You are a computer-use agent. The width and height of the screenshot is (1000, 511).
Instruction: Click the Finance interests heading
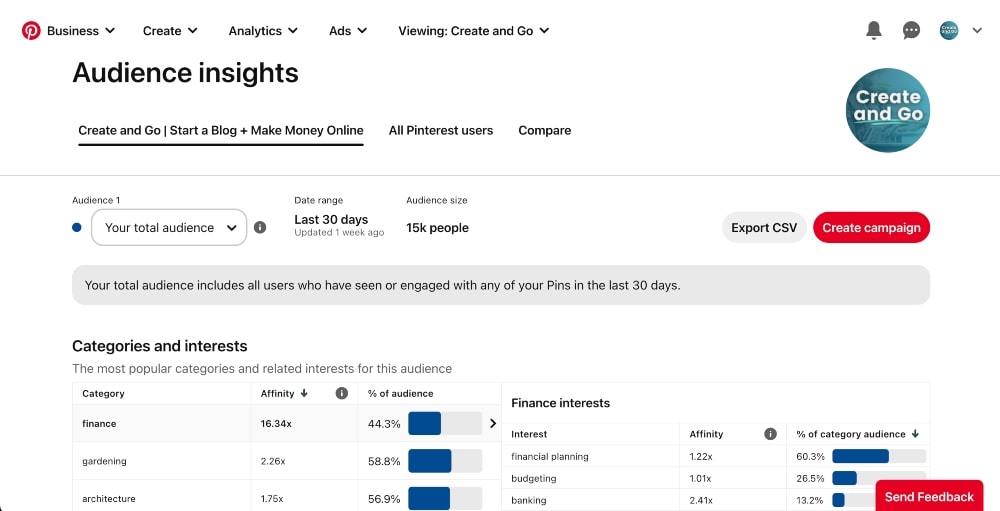click(561, 403)
